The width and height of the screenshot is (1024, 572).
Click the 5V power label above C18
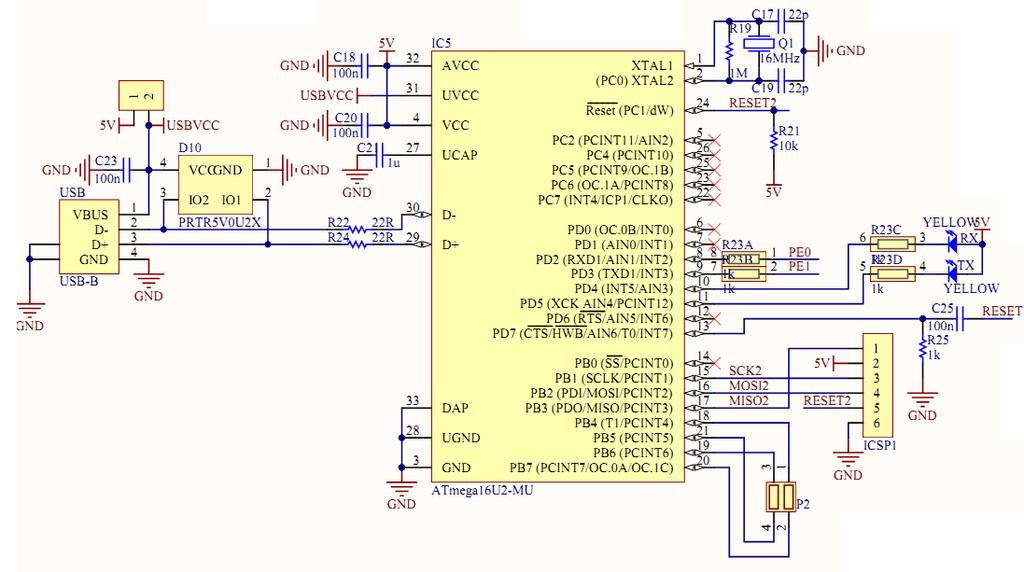pyautogui.click(x=387, y=44)
